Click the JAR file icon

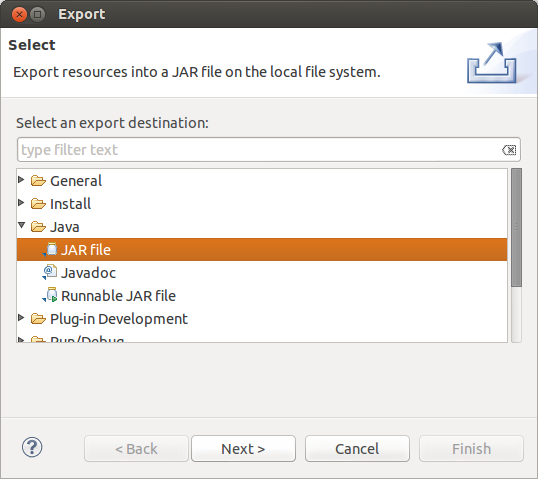click(x=50, y=249)
